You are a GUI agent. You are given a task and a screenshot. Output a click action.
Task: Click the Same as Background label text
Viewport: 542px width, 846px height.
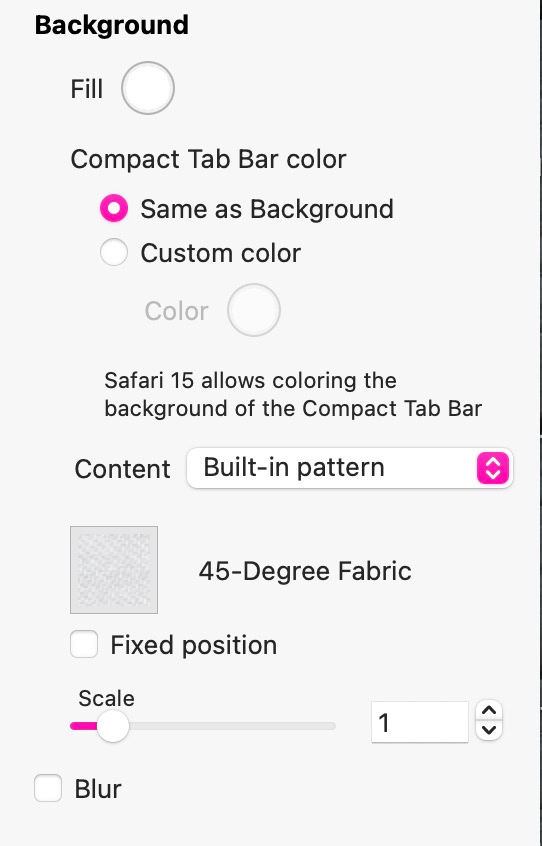(267, 209)
